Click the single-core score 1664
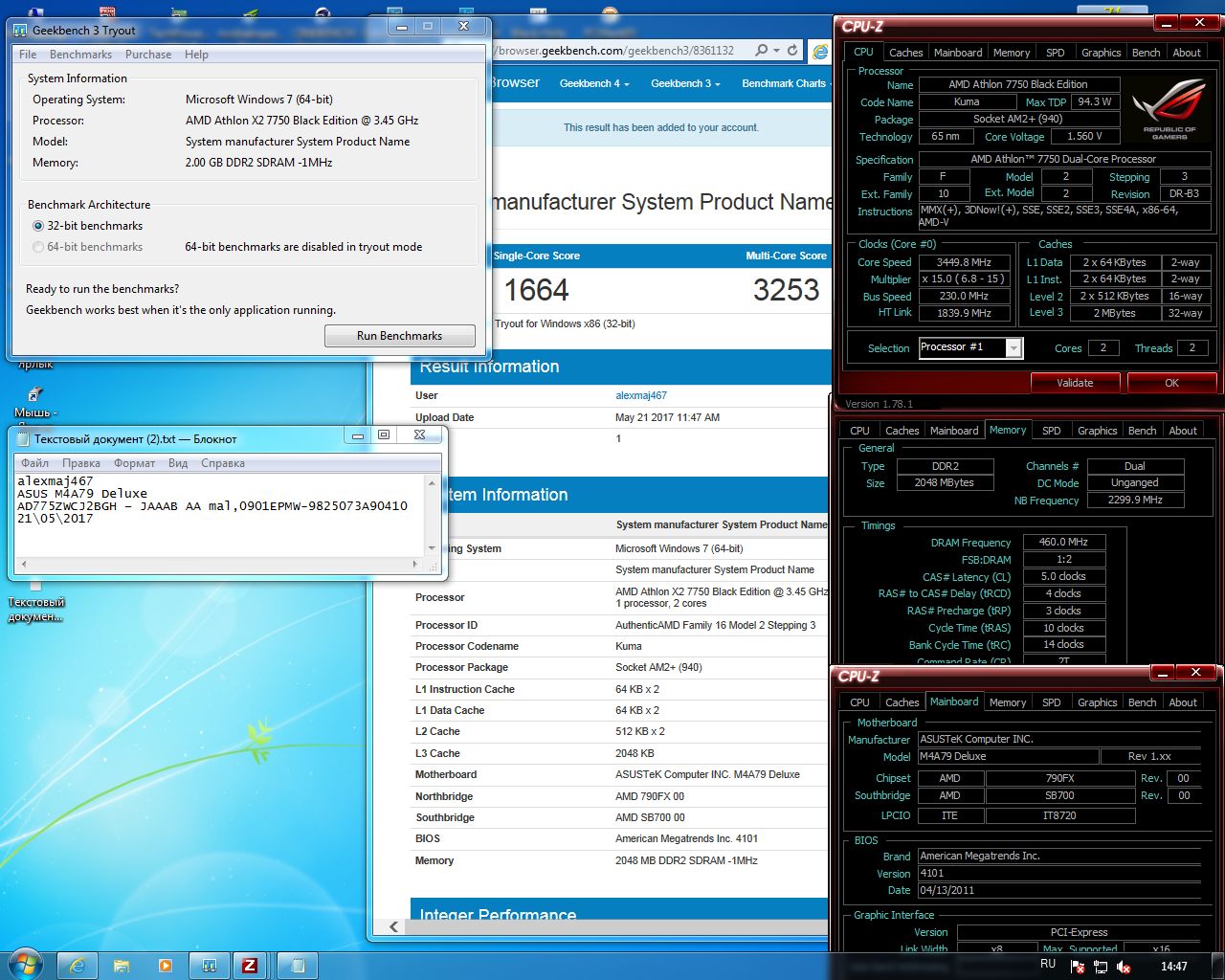 (x=536, y=290)
